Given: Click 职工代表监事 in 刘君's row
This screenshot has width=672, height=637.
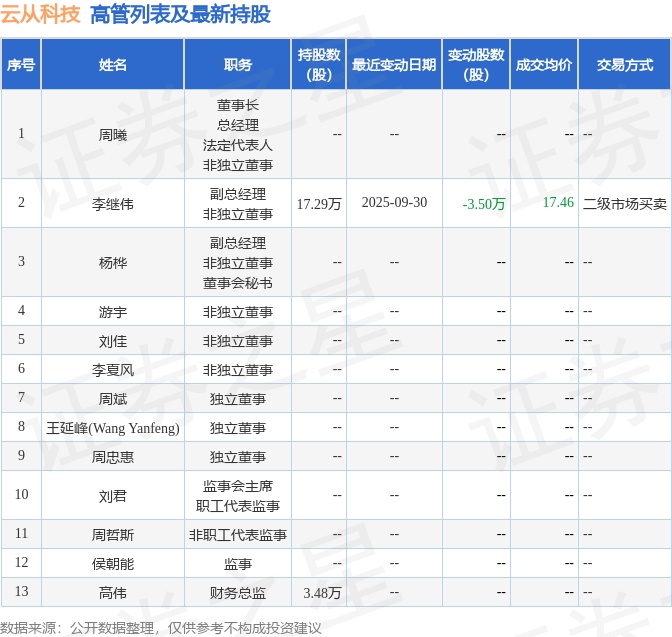Looking at the screenshot, I should tap(238, 506).
